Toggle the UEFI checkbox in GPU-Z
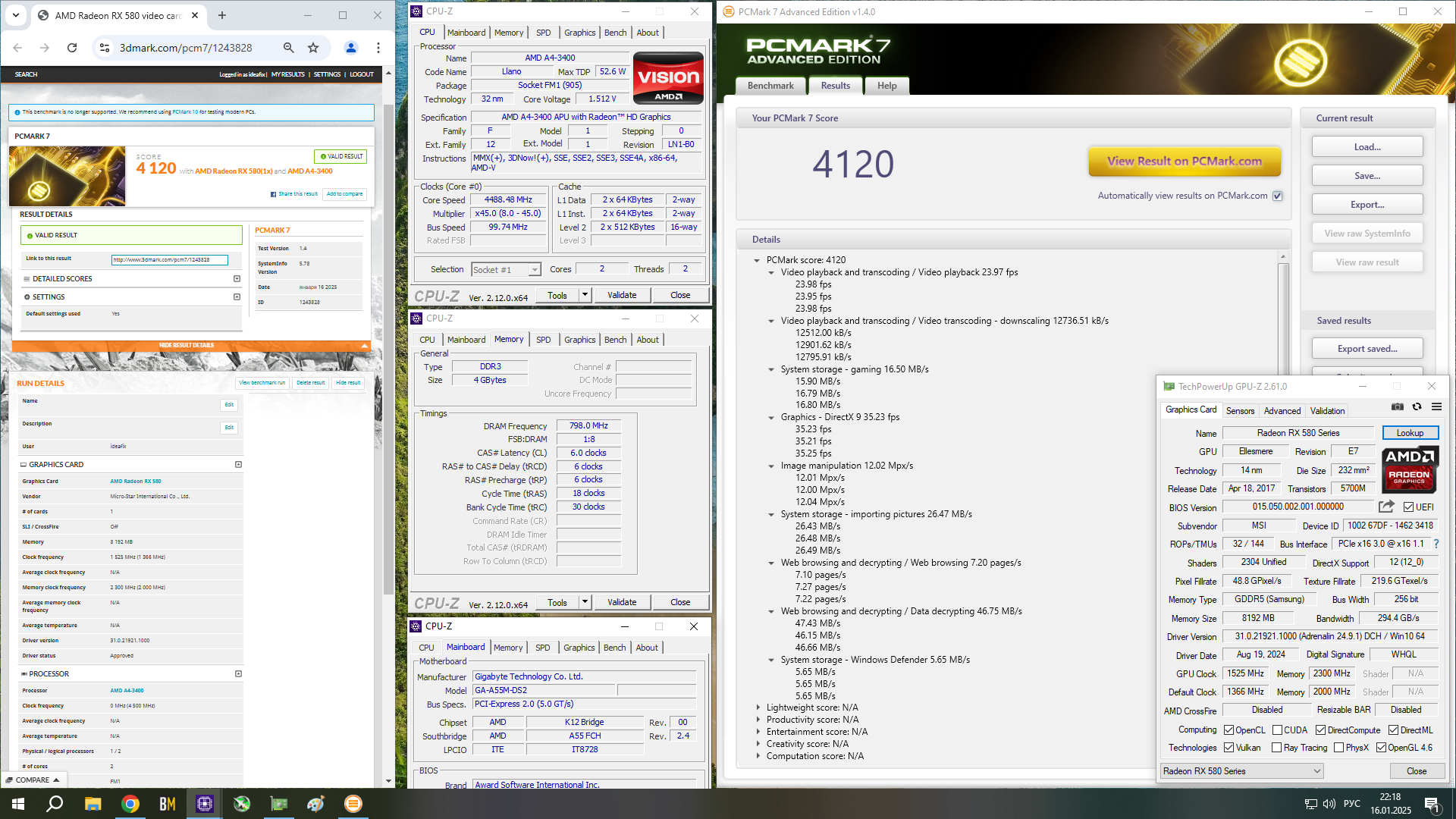This screenshot has height=819, width=1456. tap(1408, 507)
